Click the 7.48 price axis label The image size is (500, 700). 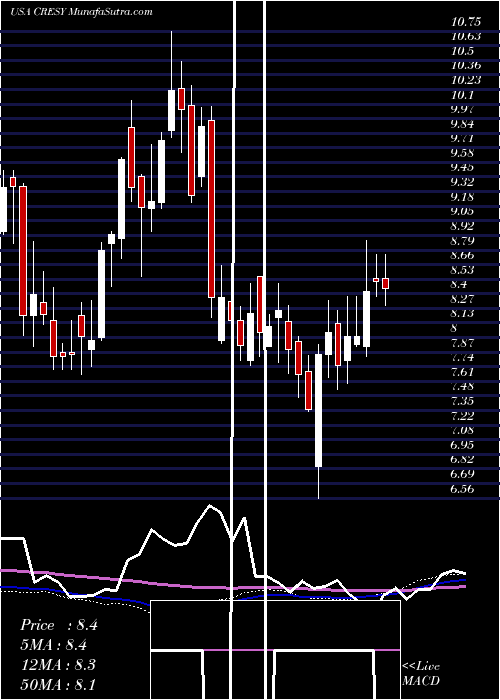462,387
